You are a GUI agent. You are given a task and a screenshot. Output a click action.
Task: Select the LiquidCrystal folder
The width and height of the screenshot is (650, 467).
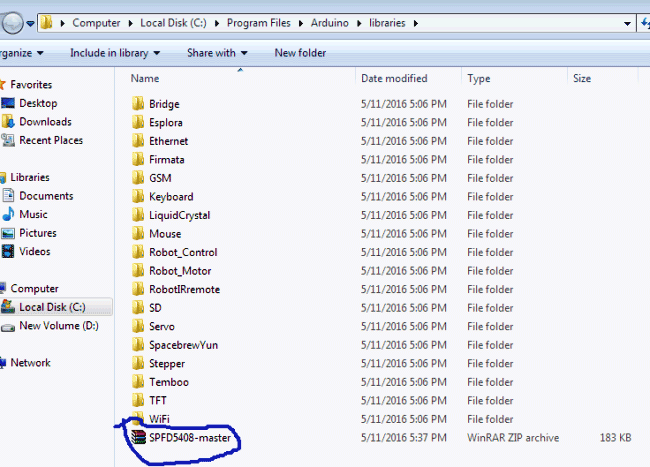(179, 215)
